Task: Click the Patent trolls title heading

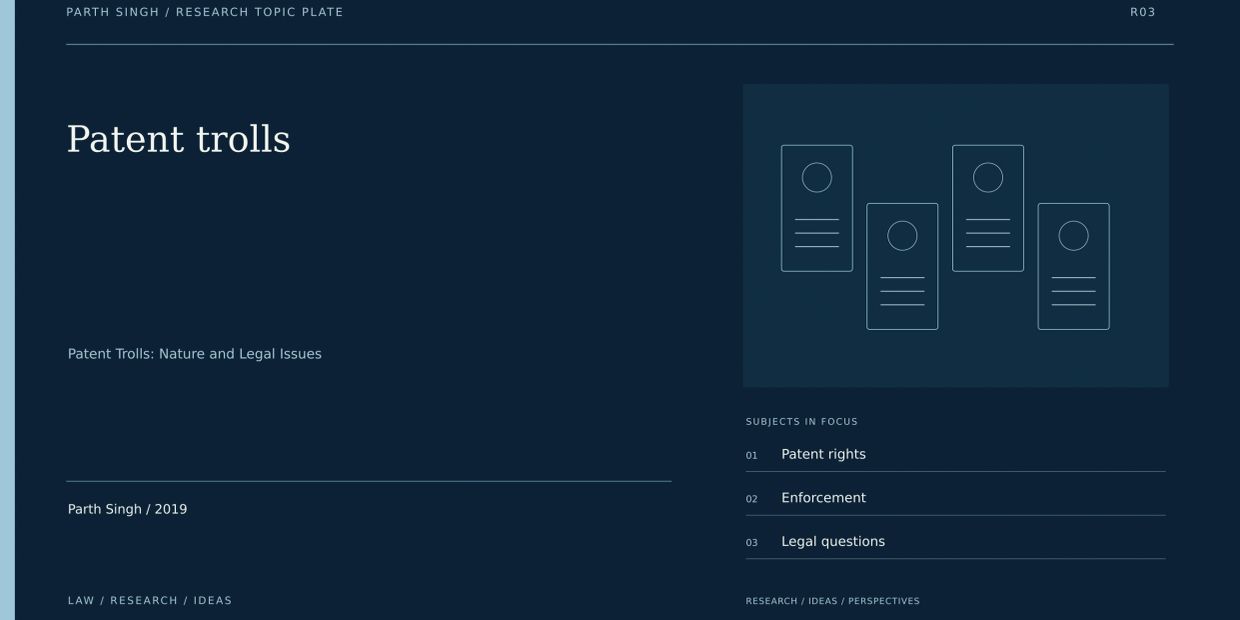Action: [178, 139]
